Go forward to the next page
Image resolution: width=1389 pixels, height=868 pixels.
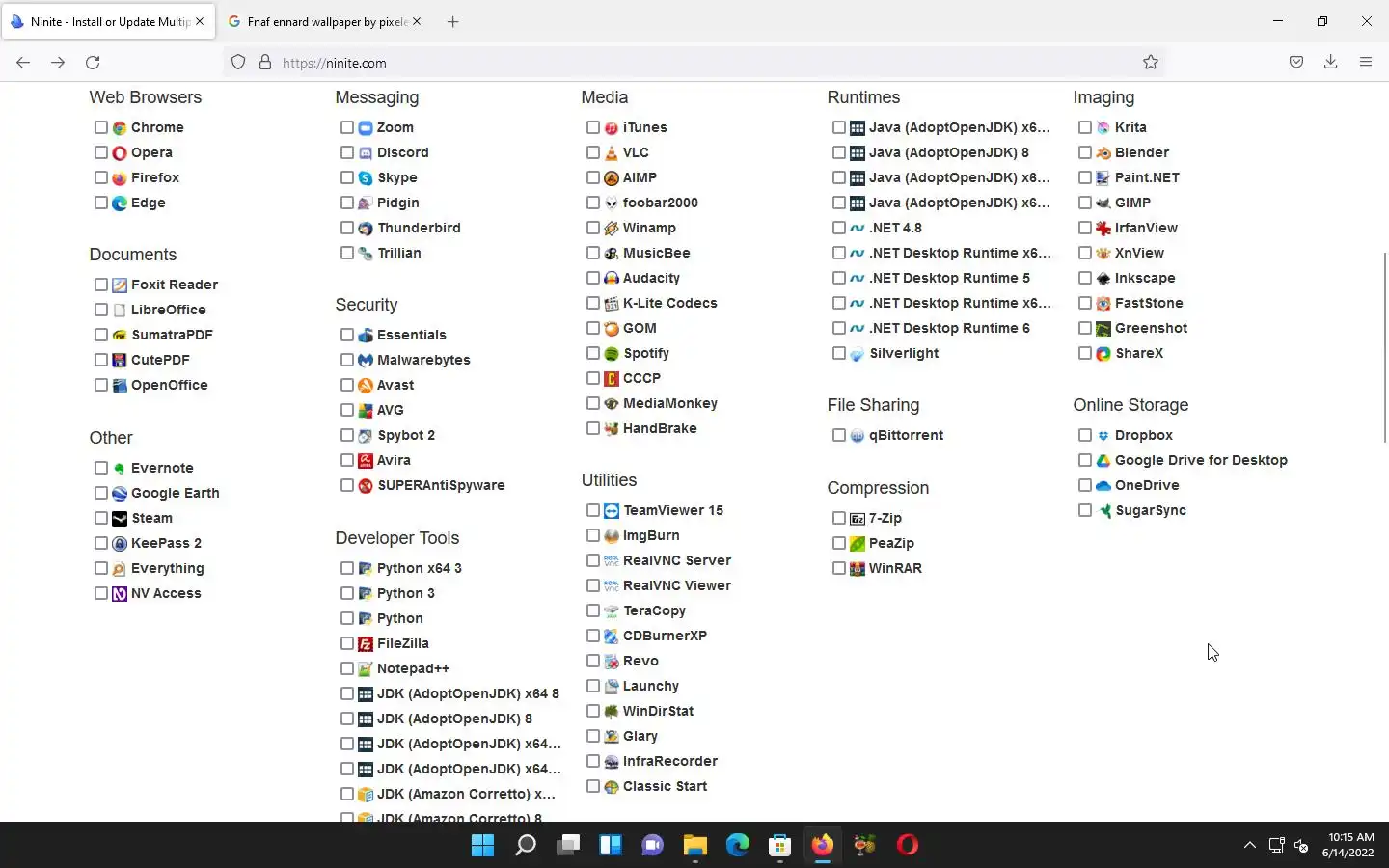pos(58,63)
